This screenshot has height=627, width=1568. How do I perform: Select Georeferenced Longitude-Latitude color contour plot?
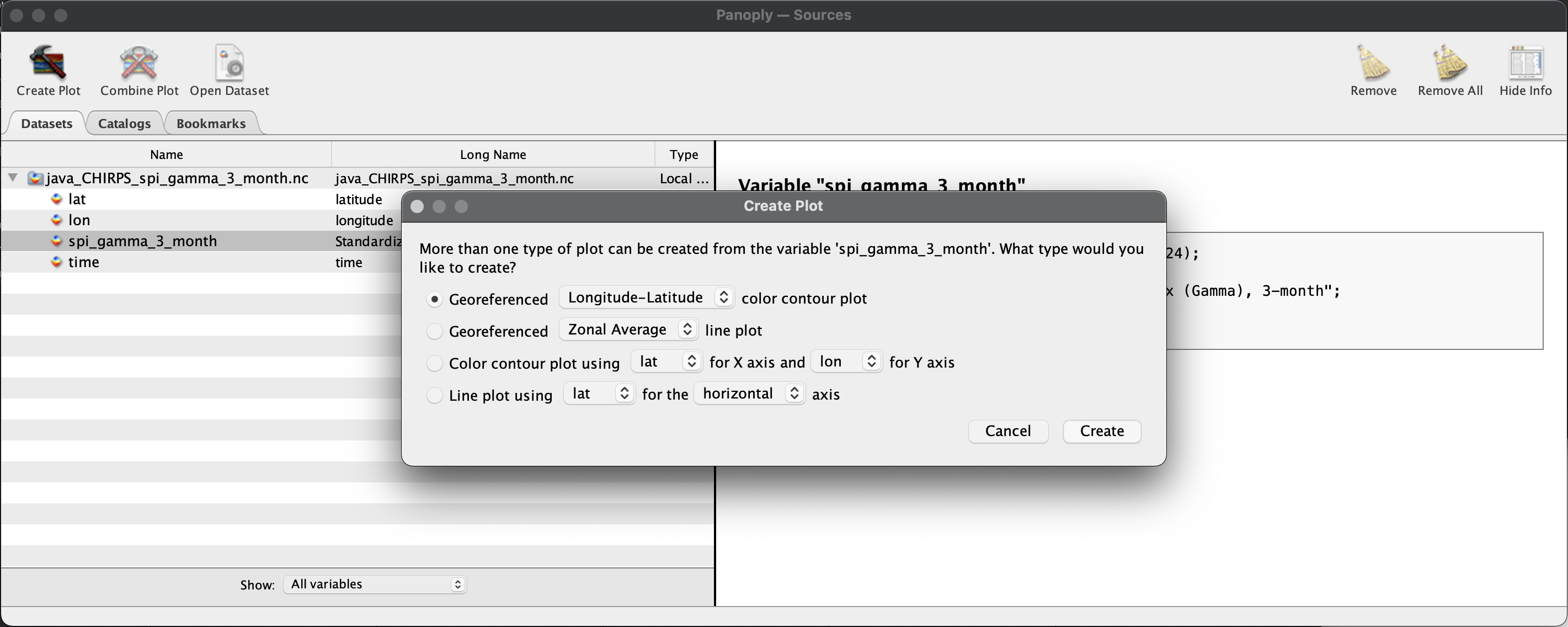click(435, 297)
